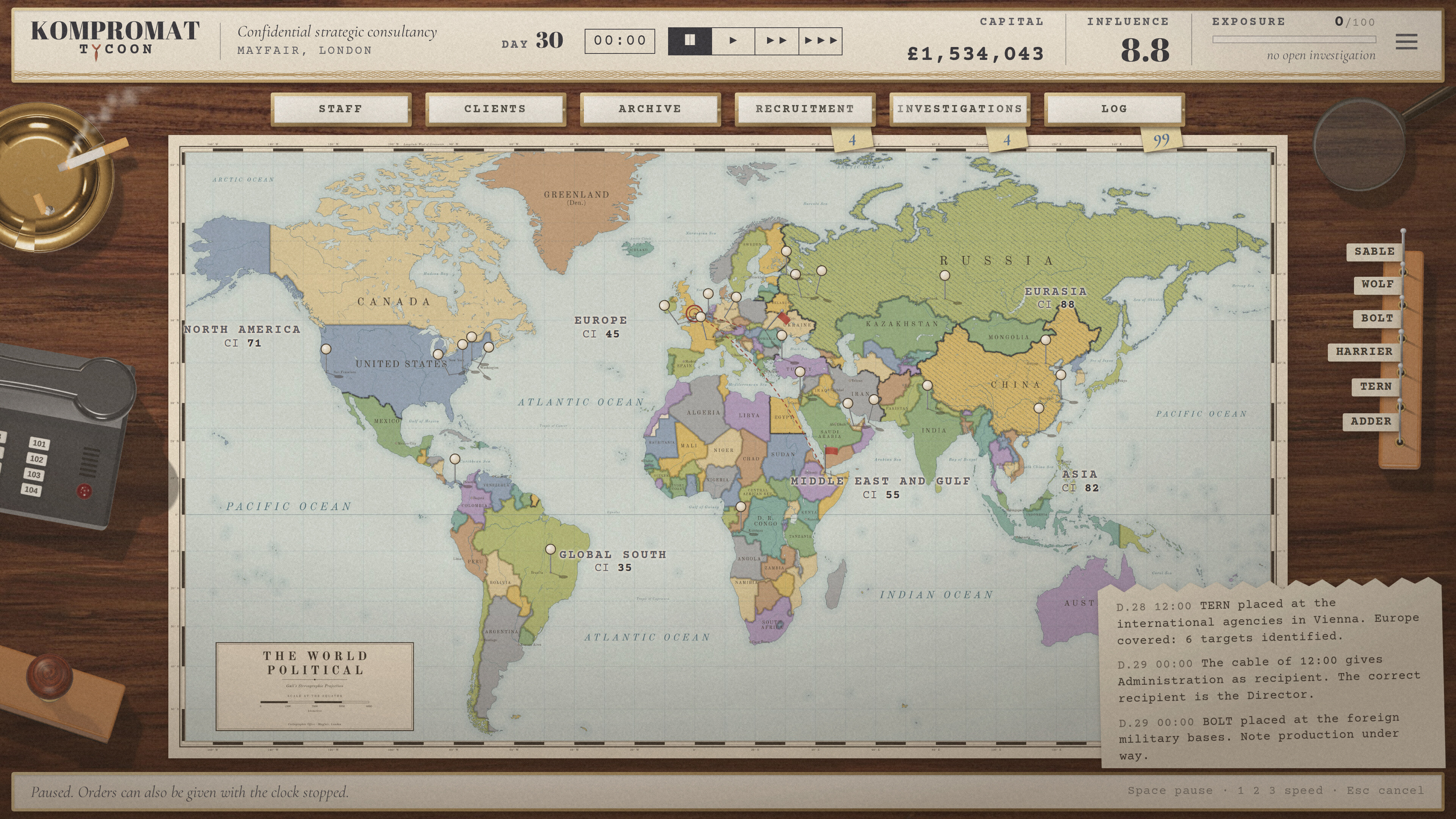Select agent tag TERN
This screenshot has width=1456, height=819.
[x=1376, y=387]
